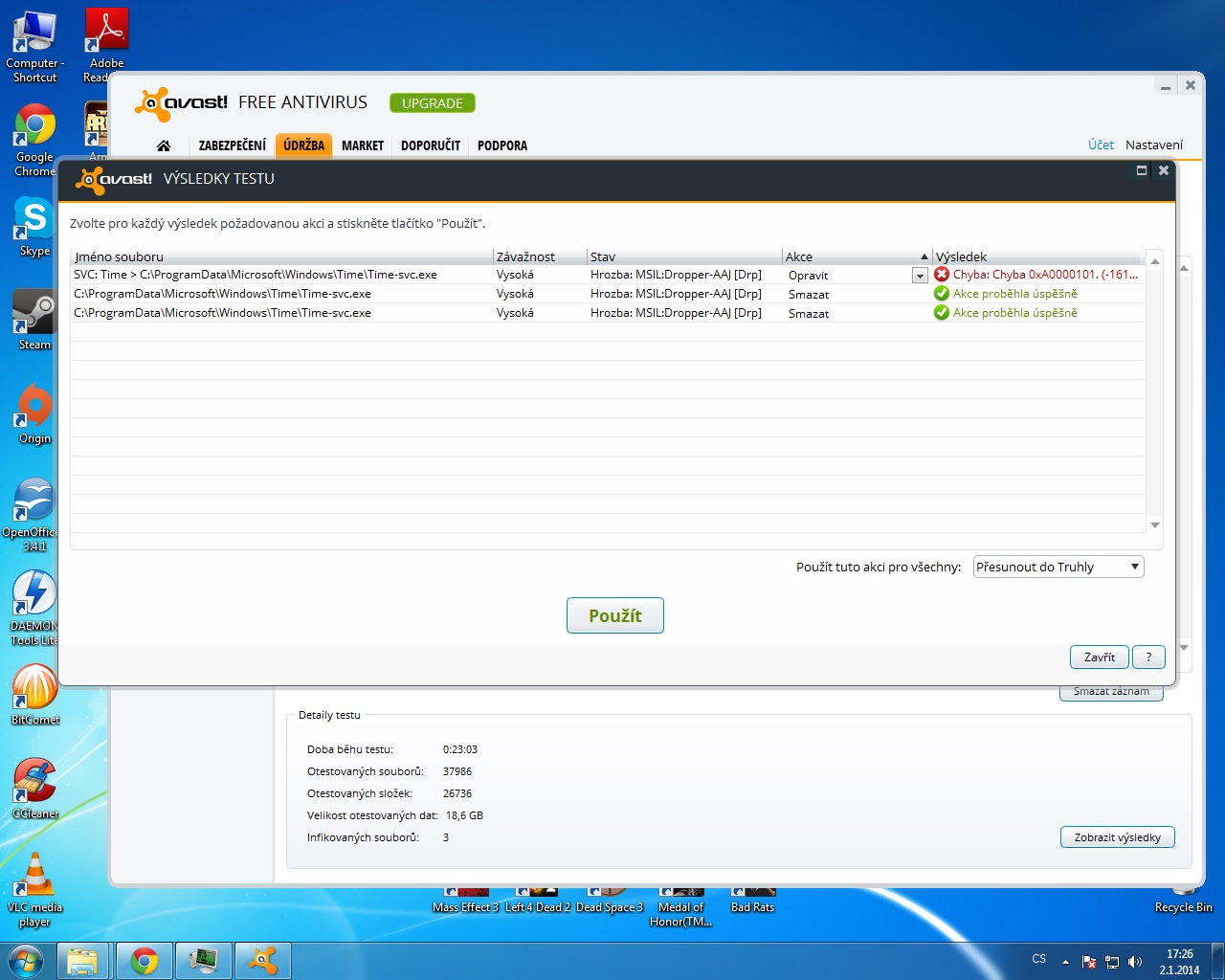
Task: Click the Výsledek column header
Action: tap(1038, 256)
